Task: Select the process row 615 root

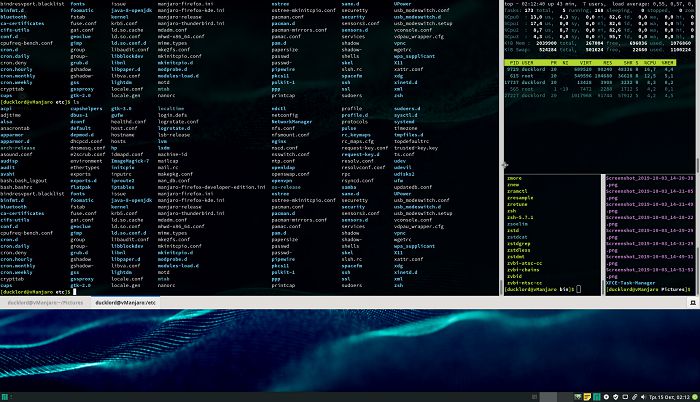Action: pyautogui.click(x=590, y=76)
